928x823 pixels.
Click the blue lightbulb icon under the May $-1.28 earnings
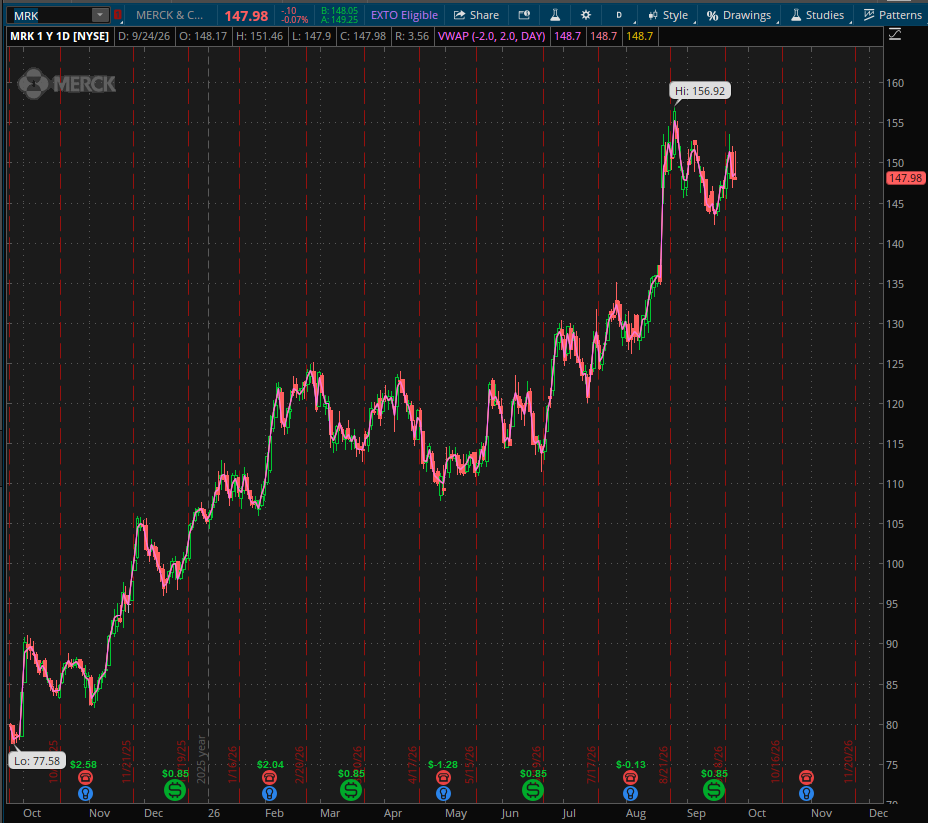(x=443, y=793)
